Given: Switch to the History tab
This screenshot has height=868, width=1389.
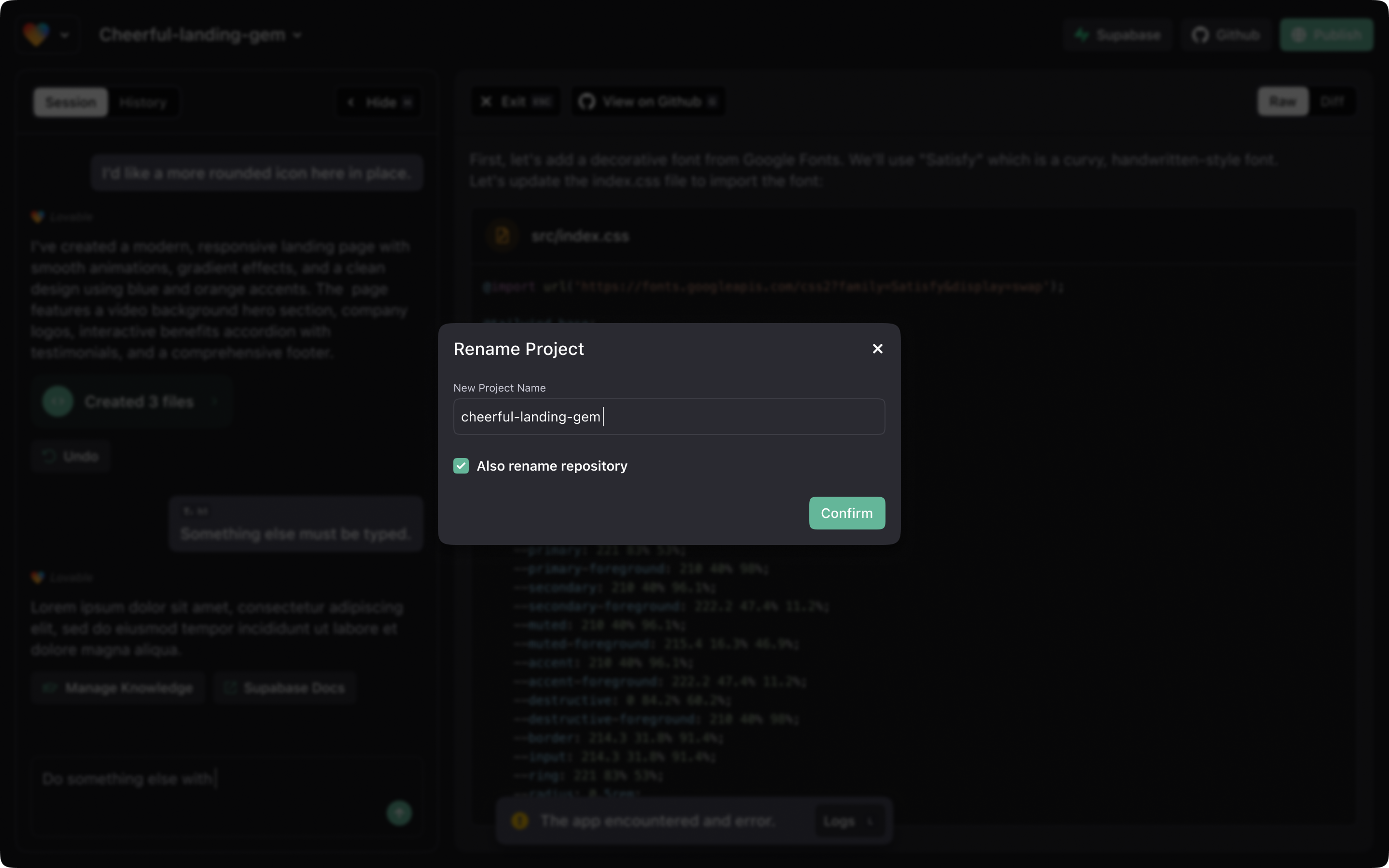Looking at the screenshot, I should [x=143, y=102].
